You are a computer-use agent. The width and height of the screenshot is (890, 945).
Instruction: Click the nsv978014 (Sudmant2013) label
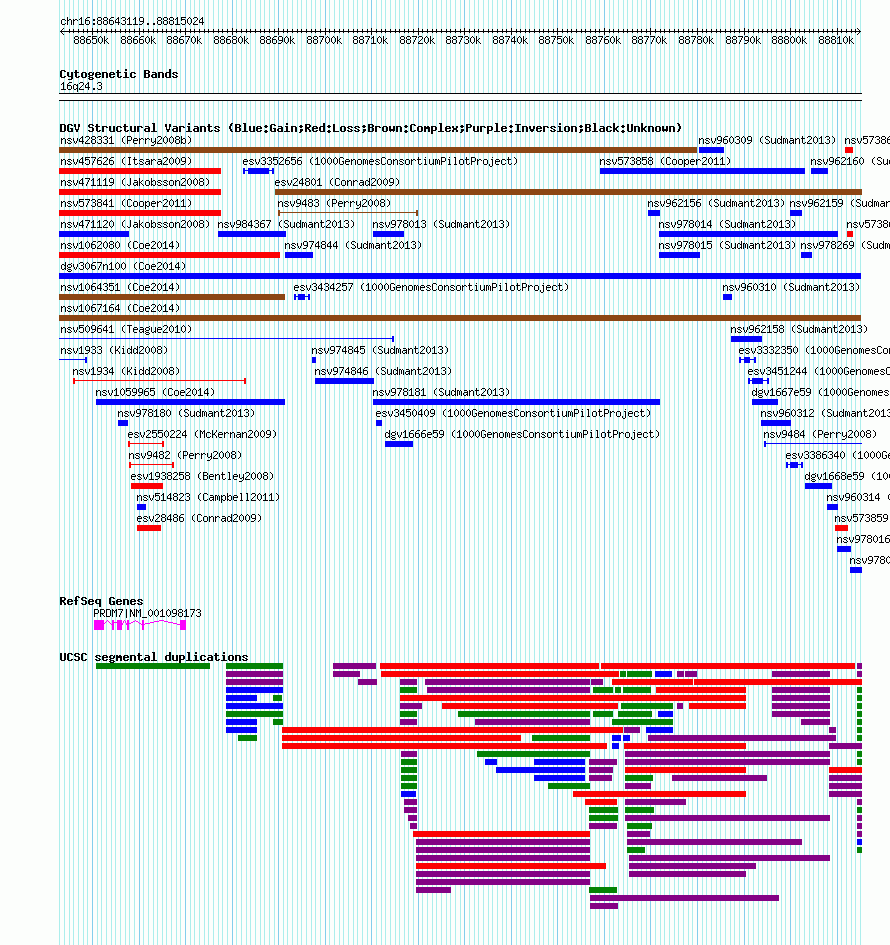pyautogui.click(x=727, y=224)
